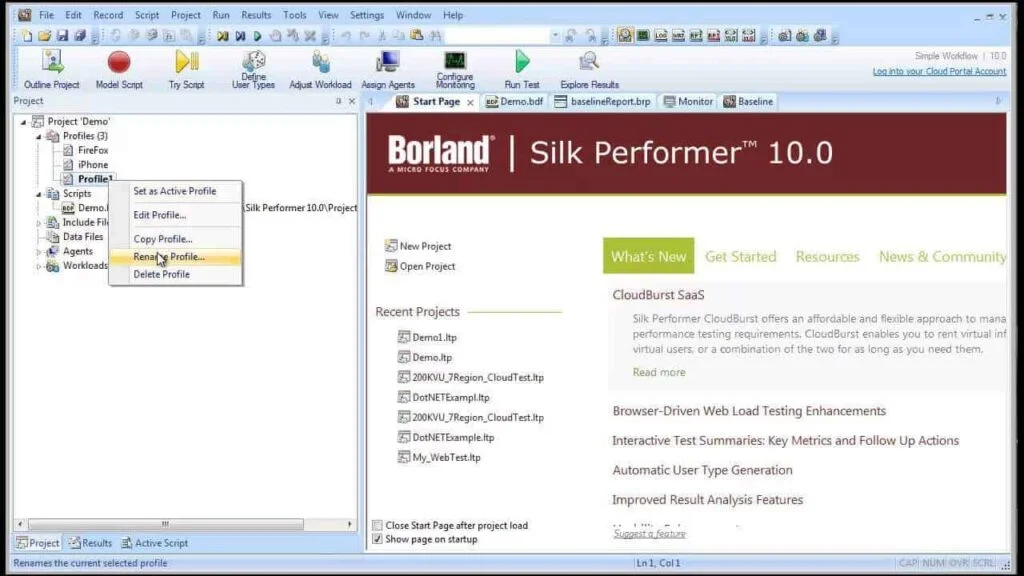Screen dimensions: 1024x576
Task: Tick Close Start Page after project load
Action: [377, 525]
